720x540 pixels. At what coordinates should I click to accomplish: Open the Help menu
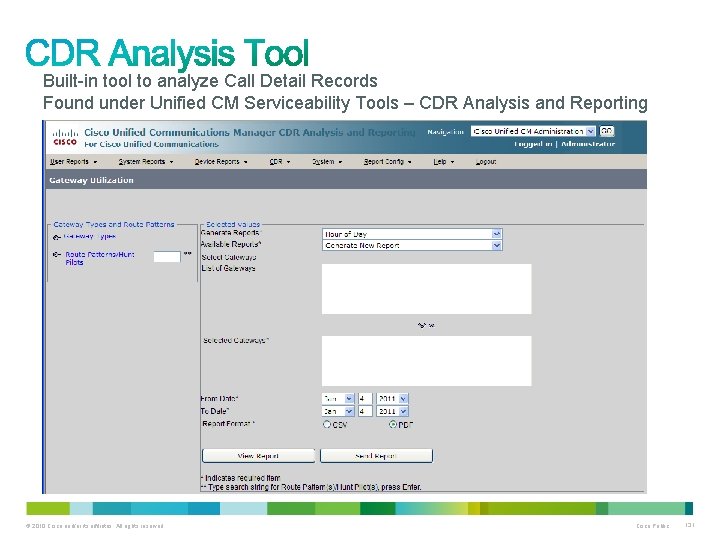(x=444, y=162)
